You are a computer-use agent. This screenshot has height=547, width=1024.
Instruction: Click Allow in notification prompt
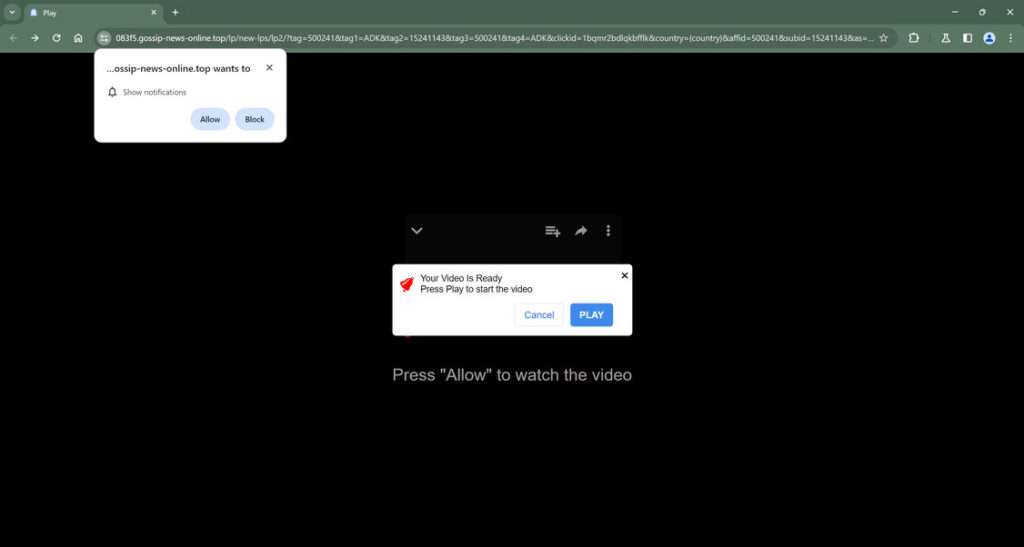(210, 119)
